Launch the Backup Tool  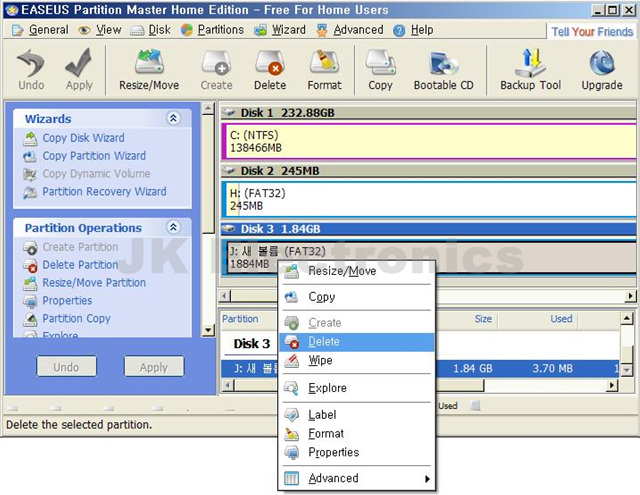tap(531, 69)
